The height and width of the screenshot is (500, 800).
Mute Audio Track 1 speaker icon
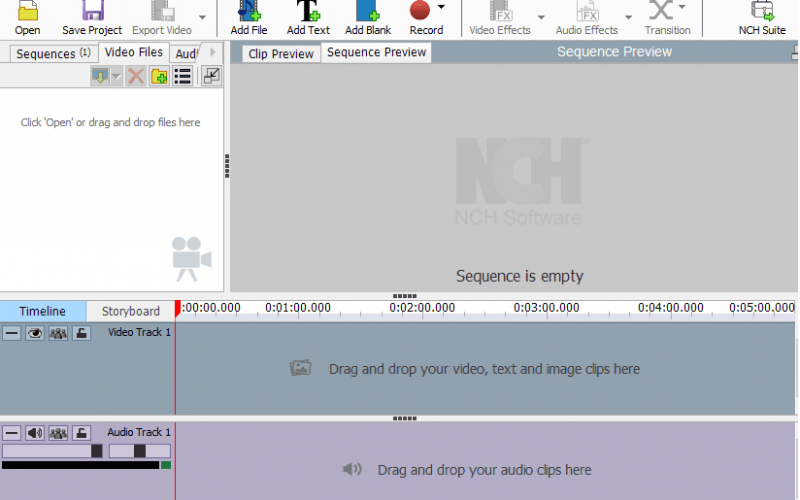click(x=35, y=433)
